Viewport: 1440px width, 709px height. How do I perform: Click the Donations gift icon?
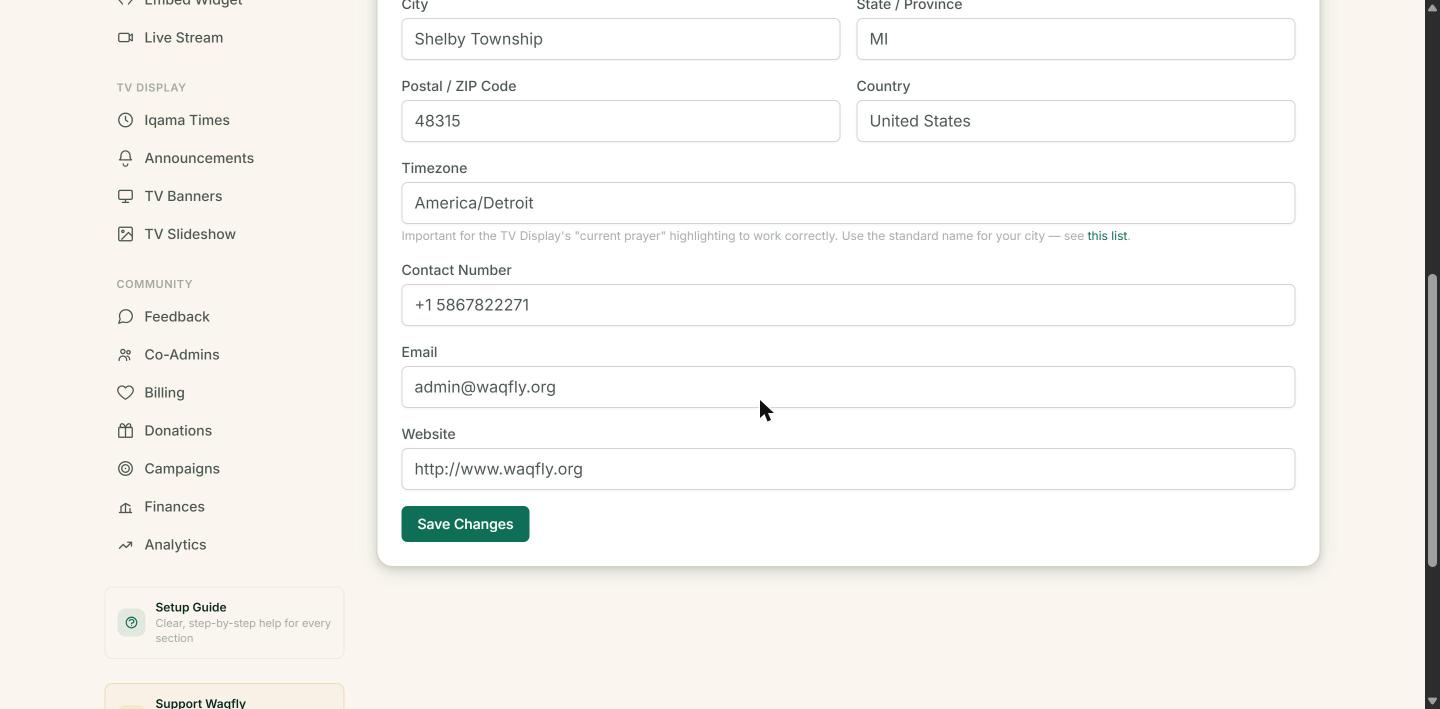pyautogui.click(x=125, y=431)
